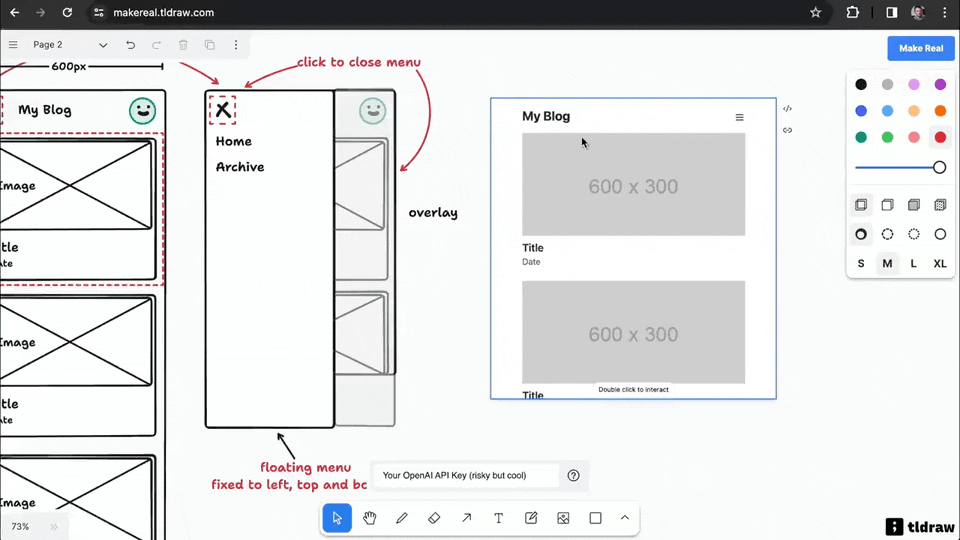This screenshot has width=960, height=540.
Task: Expand more tools with the chevron up
Action: coord(625,518)
